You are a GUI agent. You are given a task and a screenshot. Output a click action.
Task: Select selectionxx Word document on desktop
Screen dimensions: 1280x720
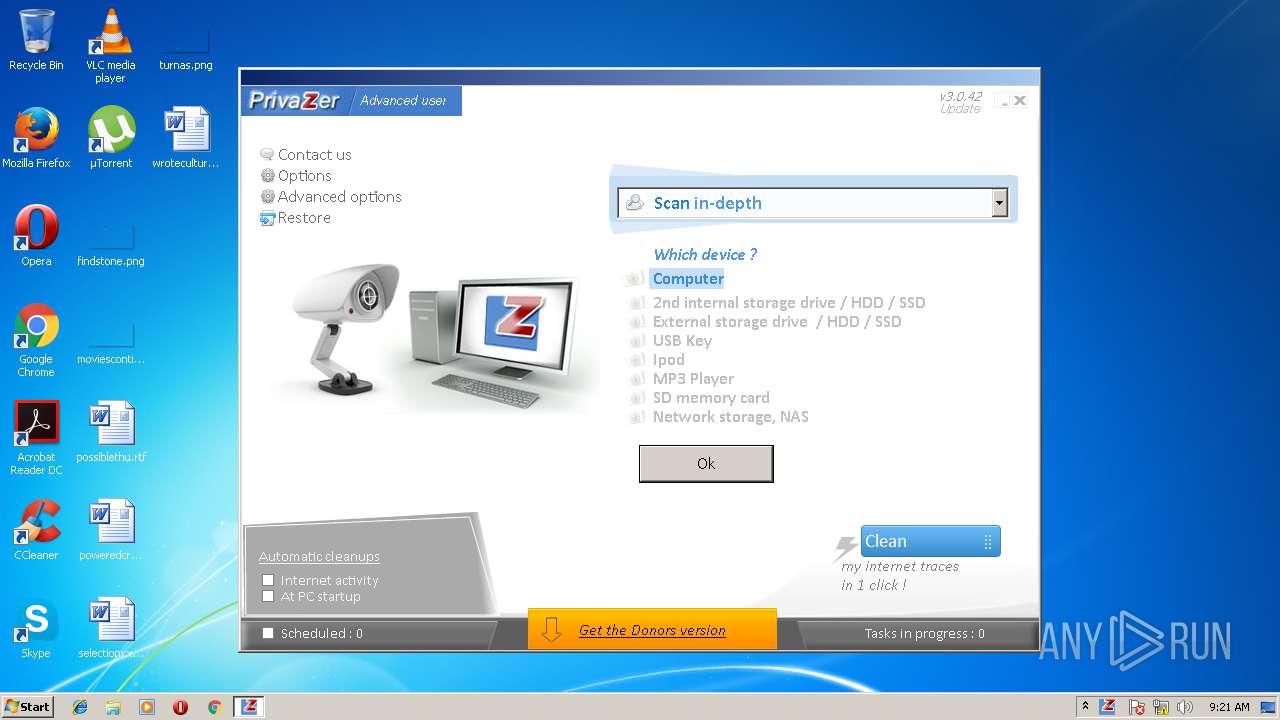pos(110,628)
